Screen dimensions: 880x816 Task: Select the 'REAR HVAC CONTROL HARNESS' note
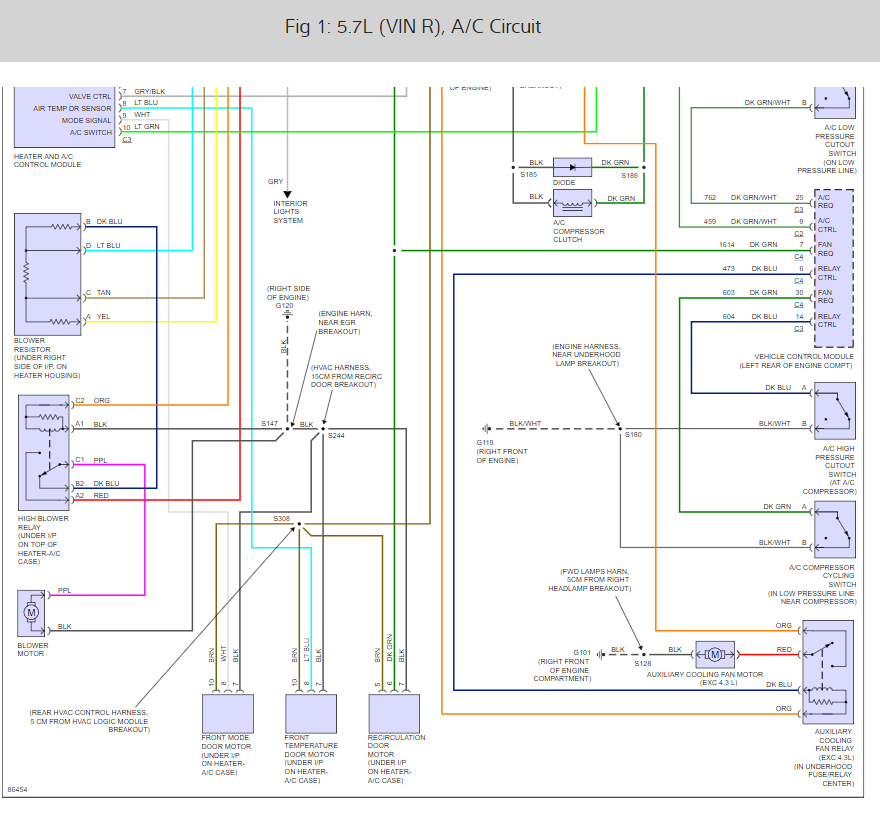pos(90,721)
